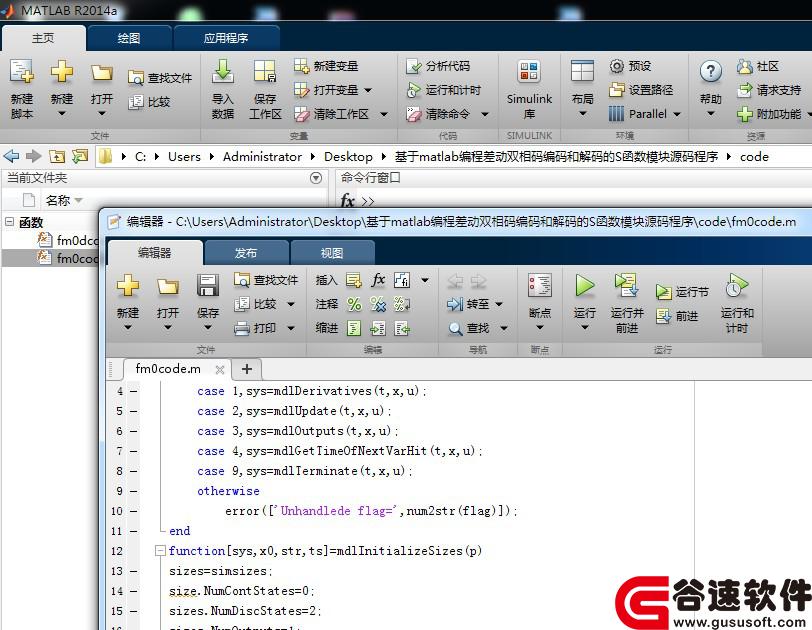Click the Save Workspace (保存工作区) icon

(x=265, y=72)
